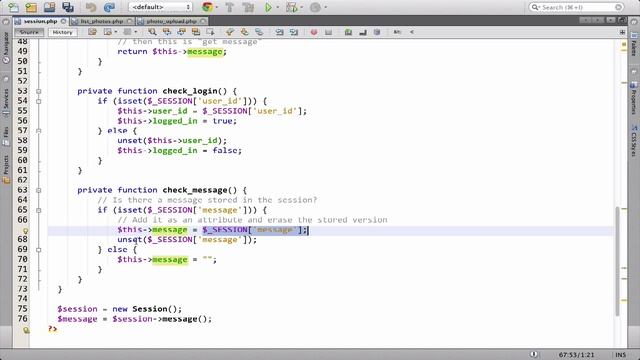The height and width of the screenshot is (360, 640).
Task: Collapse check_message function fold on line 63
Action: point(39,190)
